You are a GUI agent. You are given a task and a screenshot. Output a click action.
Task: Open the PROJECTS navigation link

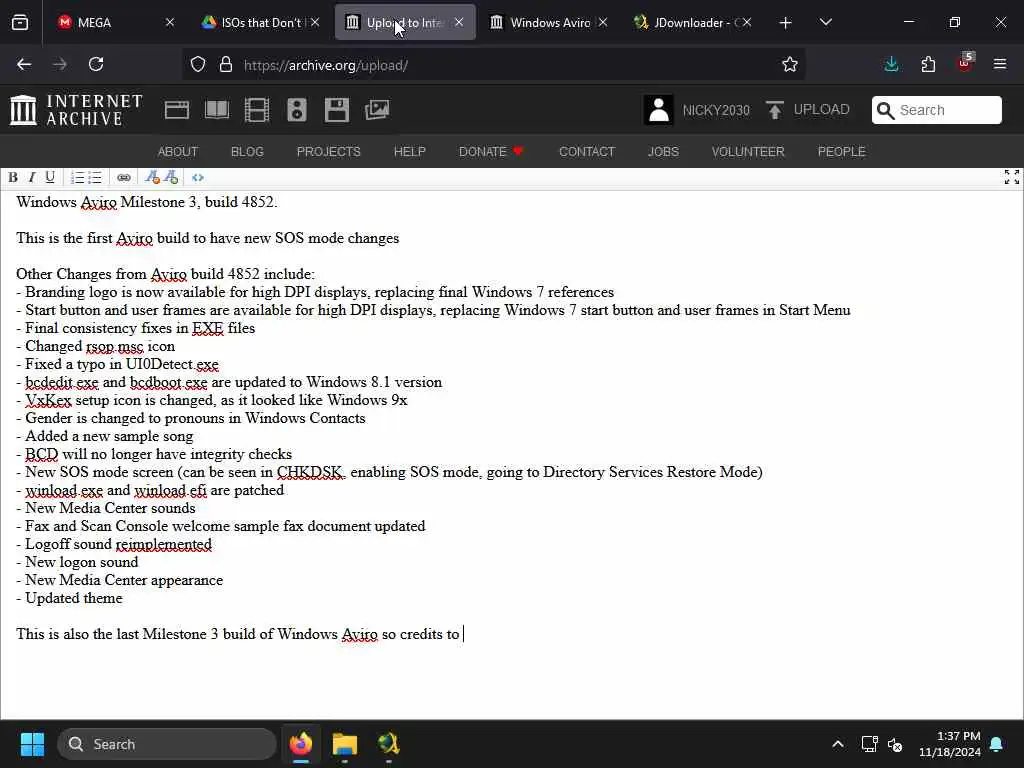(328, 152)
